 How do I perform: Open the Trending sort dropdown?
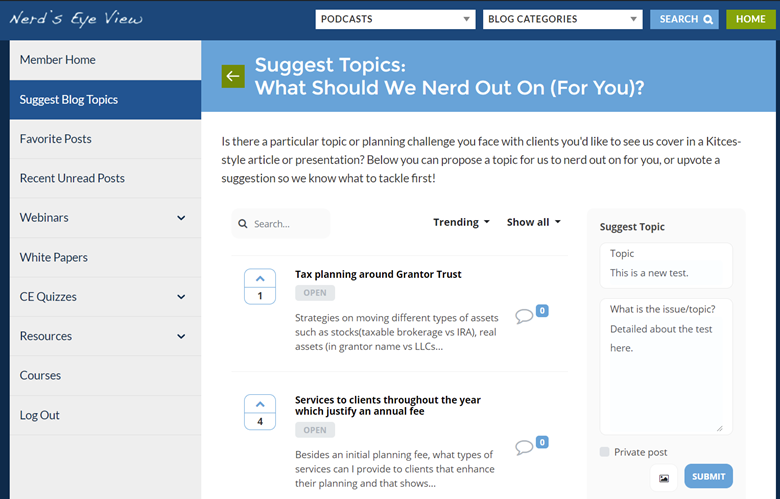(461, 222)
